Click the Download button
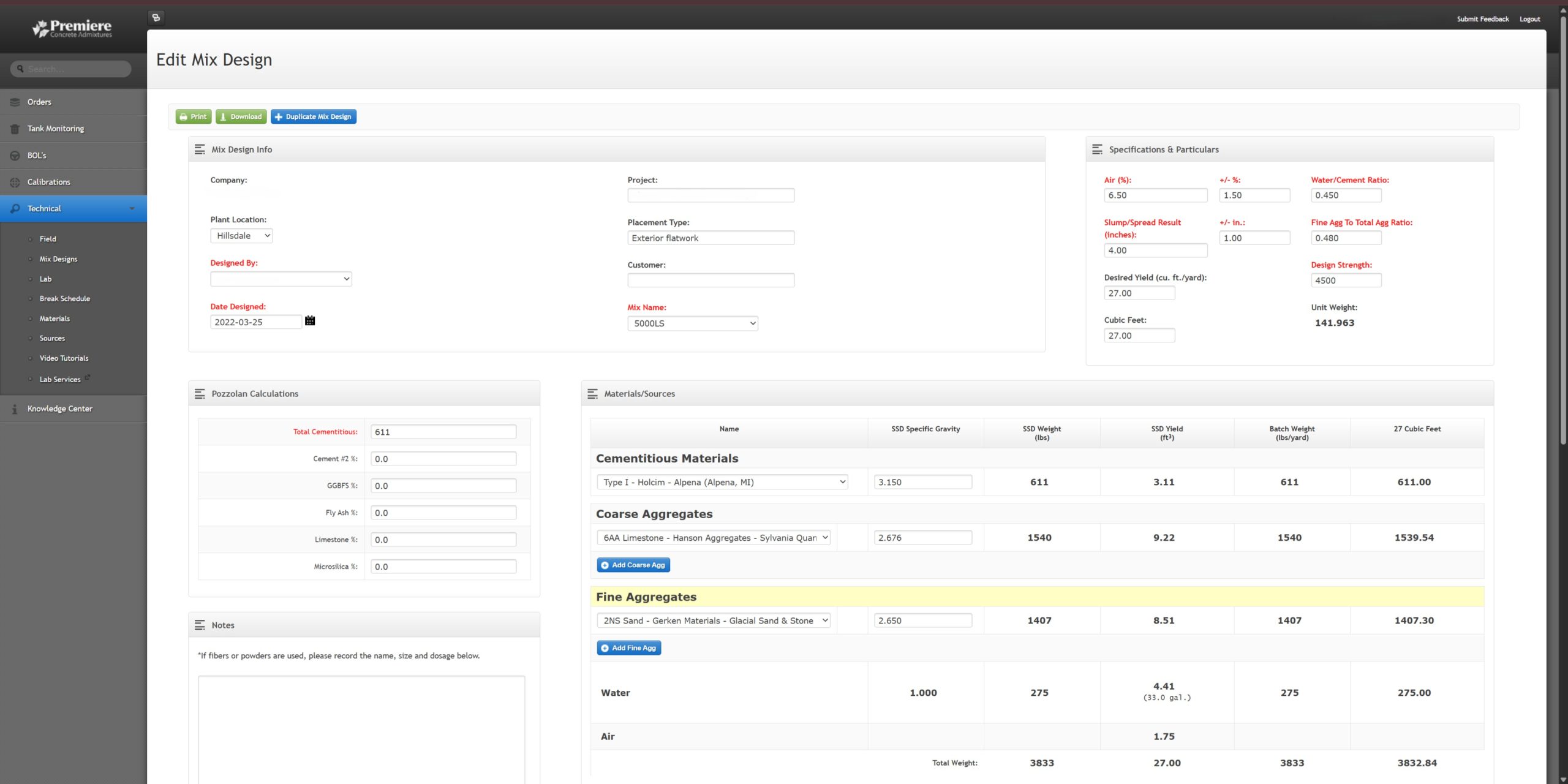The width and height of the screenshot is (1568, 784). pos(241,116)
